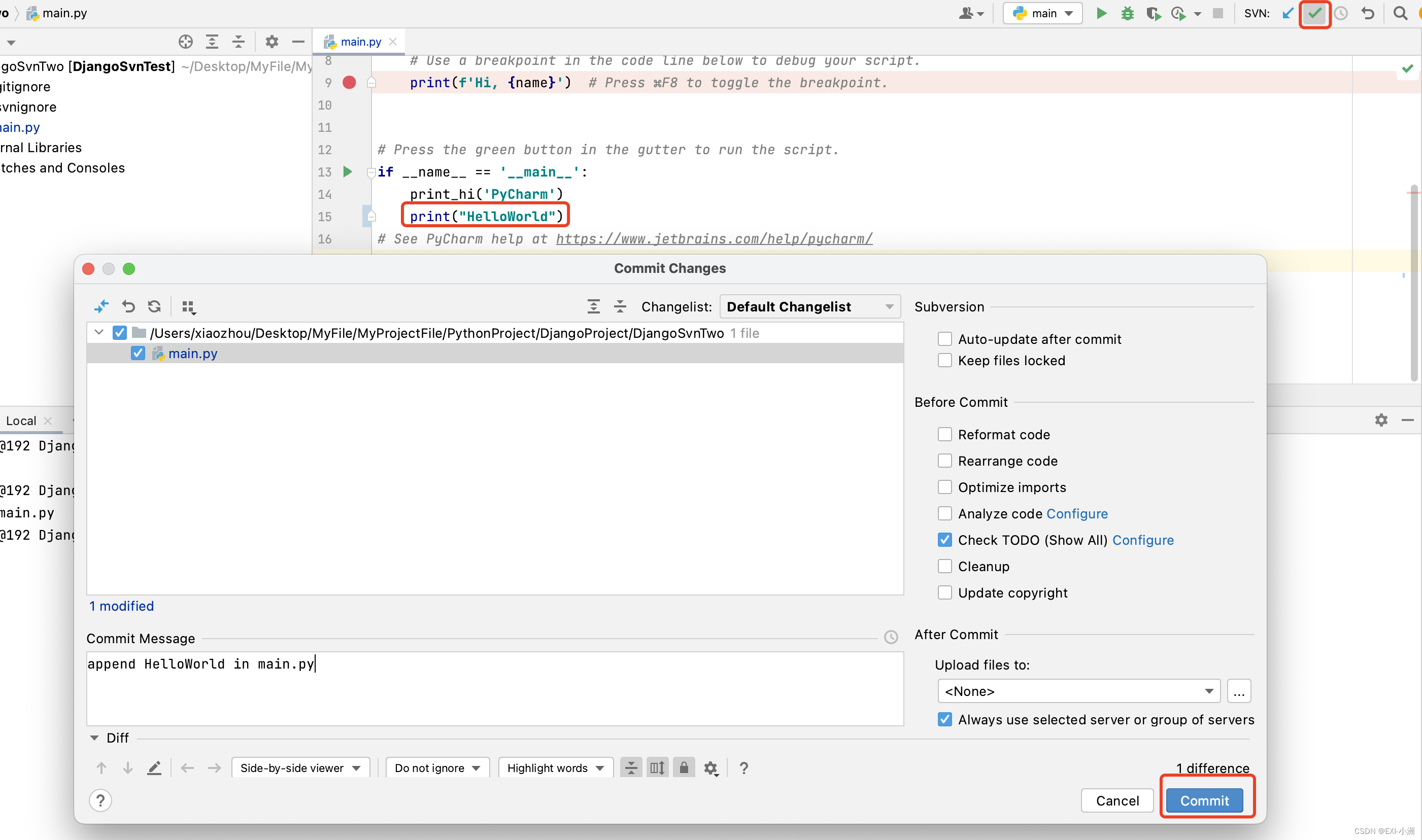Run the main configuration
This screenshot has height=840, width=1422.
(1101, 13)
